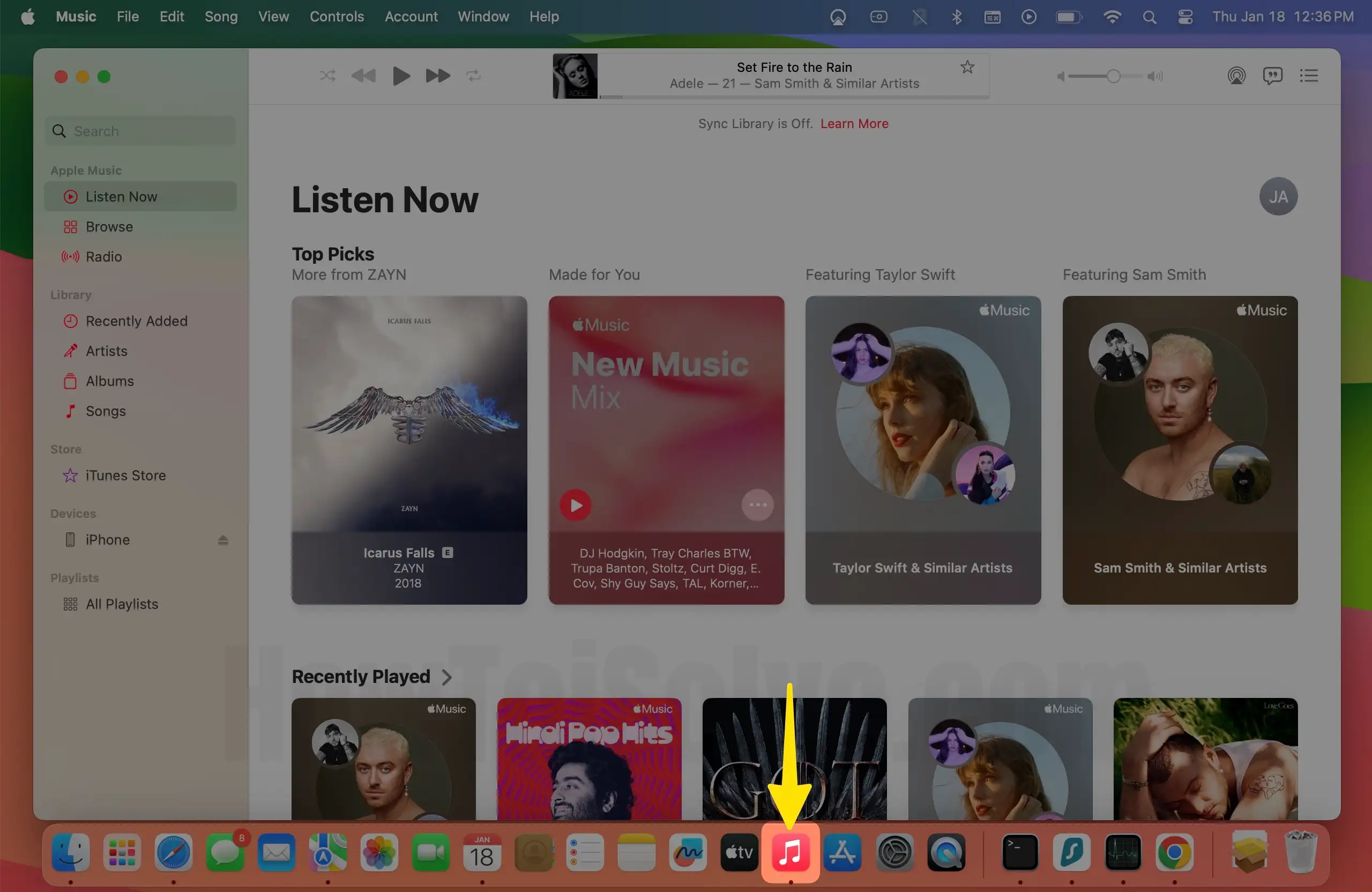1372x892 pixels.
Task: Open the Account menu
Action: pyautogui.click(x=411, y=17)
